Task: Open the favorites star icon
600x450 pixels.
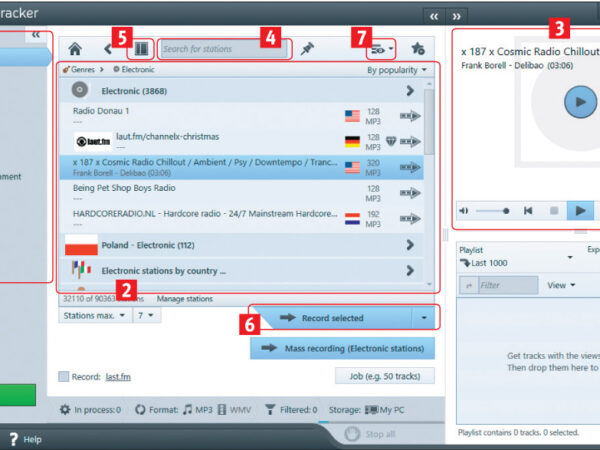Action: (x=417, y=48)
